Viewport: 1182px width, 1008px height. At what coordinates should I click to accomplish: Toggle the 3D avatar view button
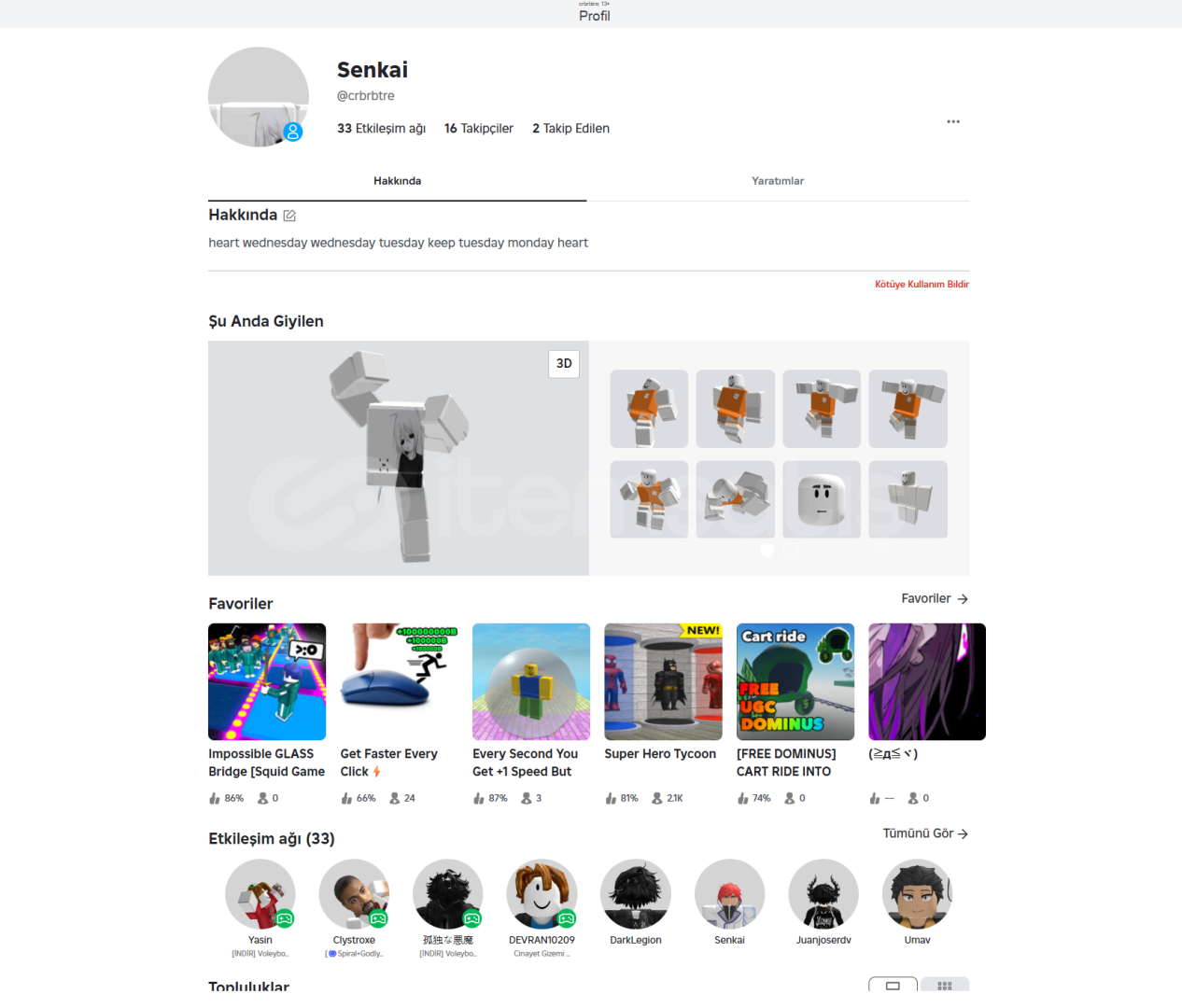tap(564, 364)
